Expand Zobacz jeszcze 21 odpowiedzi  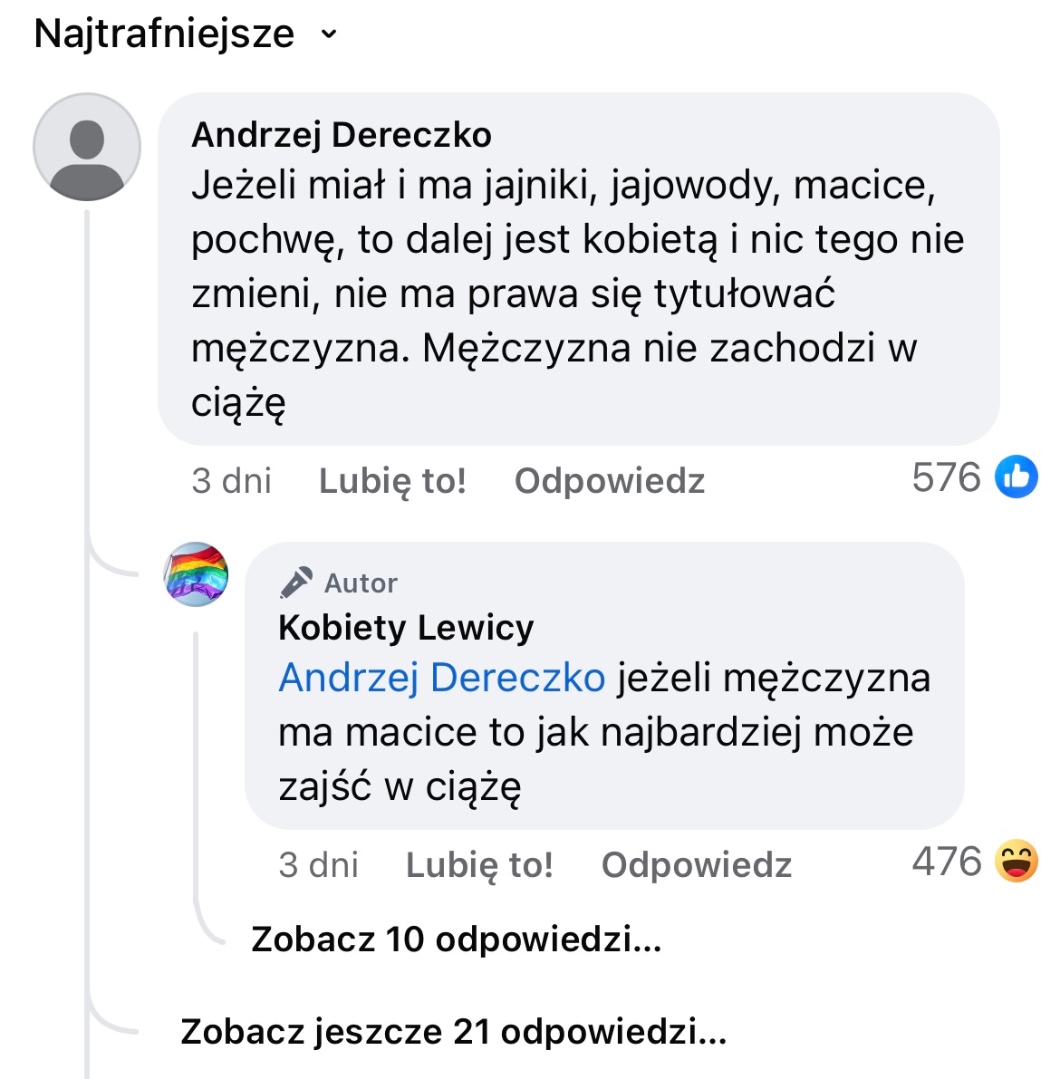click(x=453, y=1032)
